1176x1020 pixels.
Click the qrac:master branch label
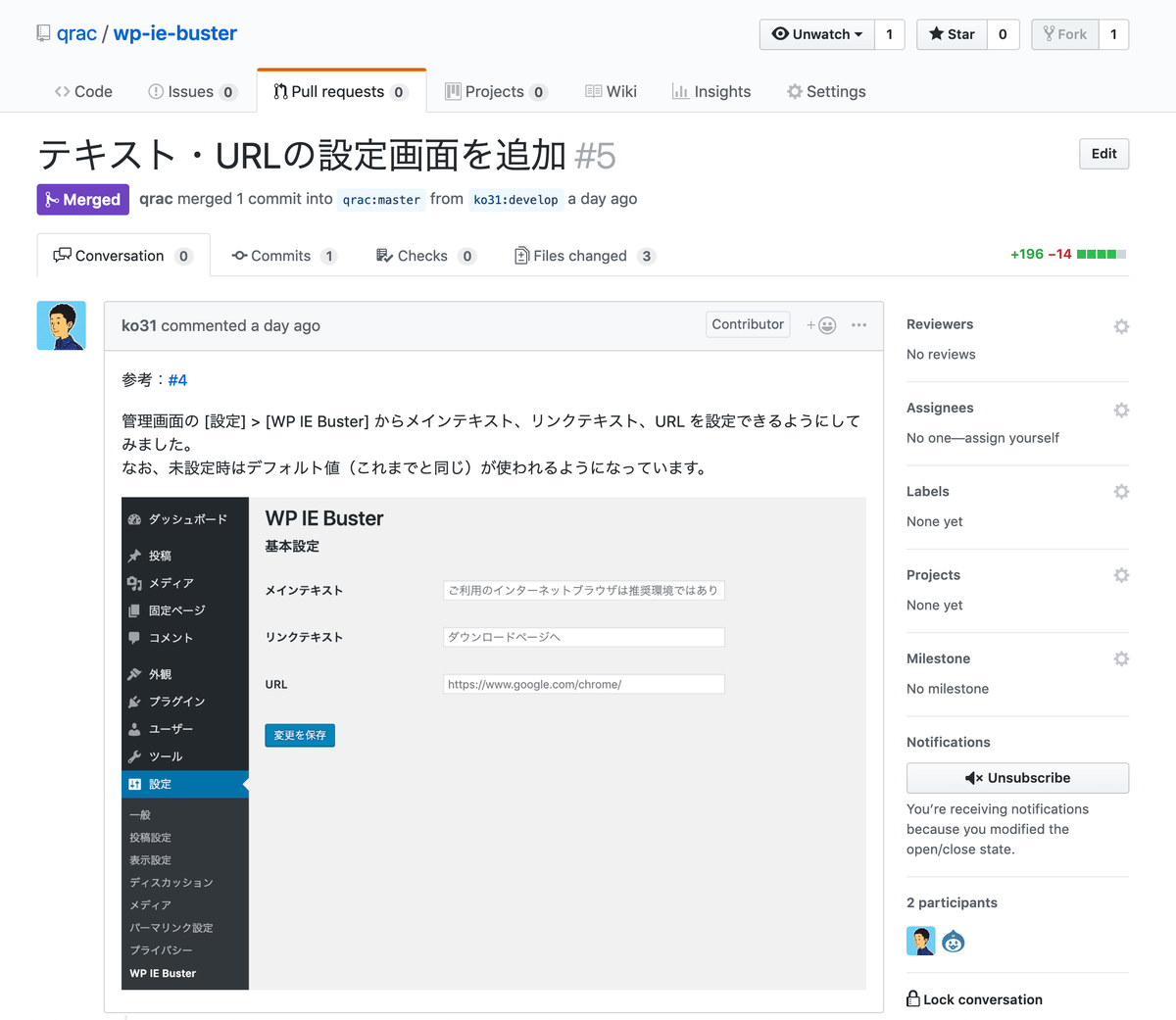(381, 200)
